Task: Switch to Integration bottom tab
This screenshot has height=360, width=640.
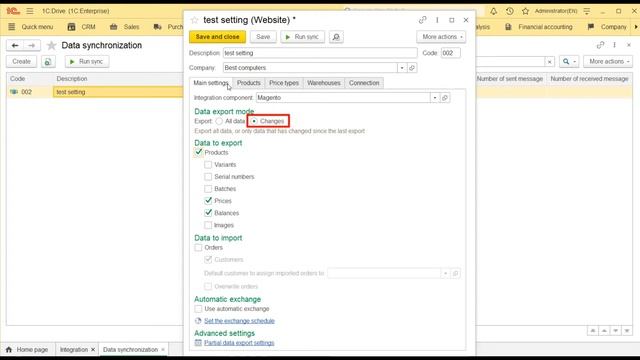Action: [x=73, y=350]
